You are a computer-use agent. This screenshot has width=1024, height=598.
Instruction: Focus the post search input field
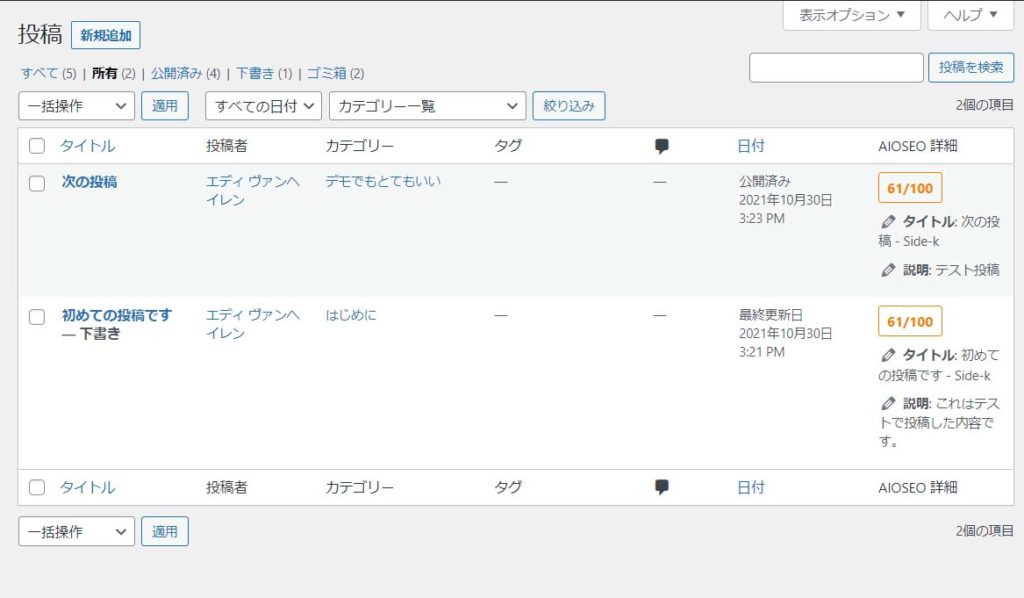click(x=836, y=68)
